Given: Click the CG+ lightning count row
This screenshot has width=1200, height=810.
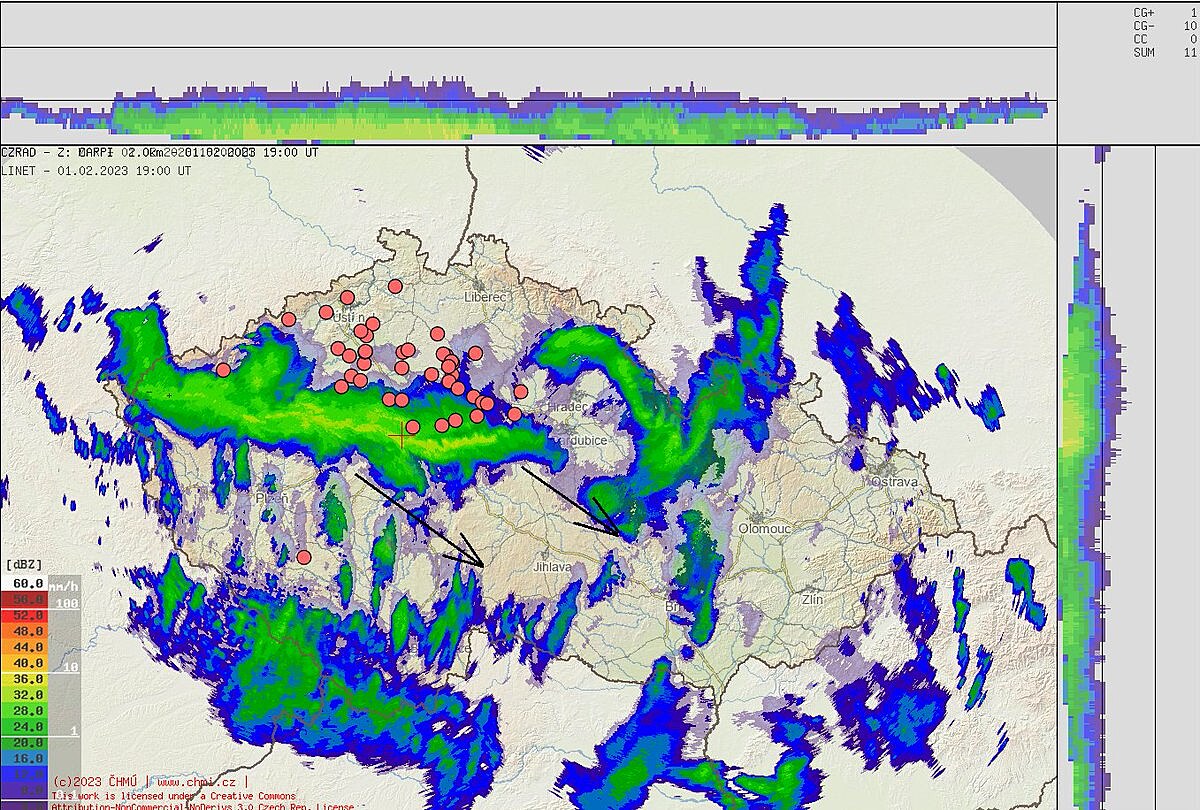Looking at the screenshot, I should pos(1165,13).
